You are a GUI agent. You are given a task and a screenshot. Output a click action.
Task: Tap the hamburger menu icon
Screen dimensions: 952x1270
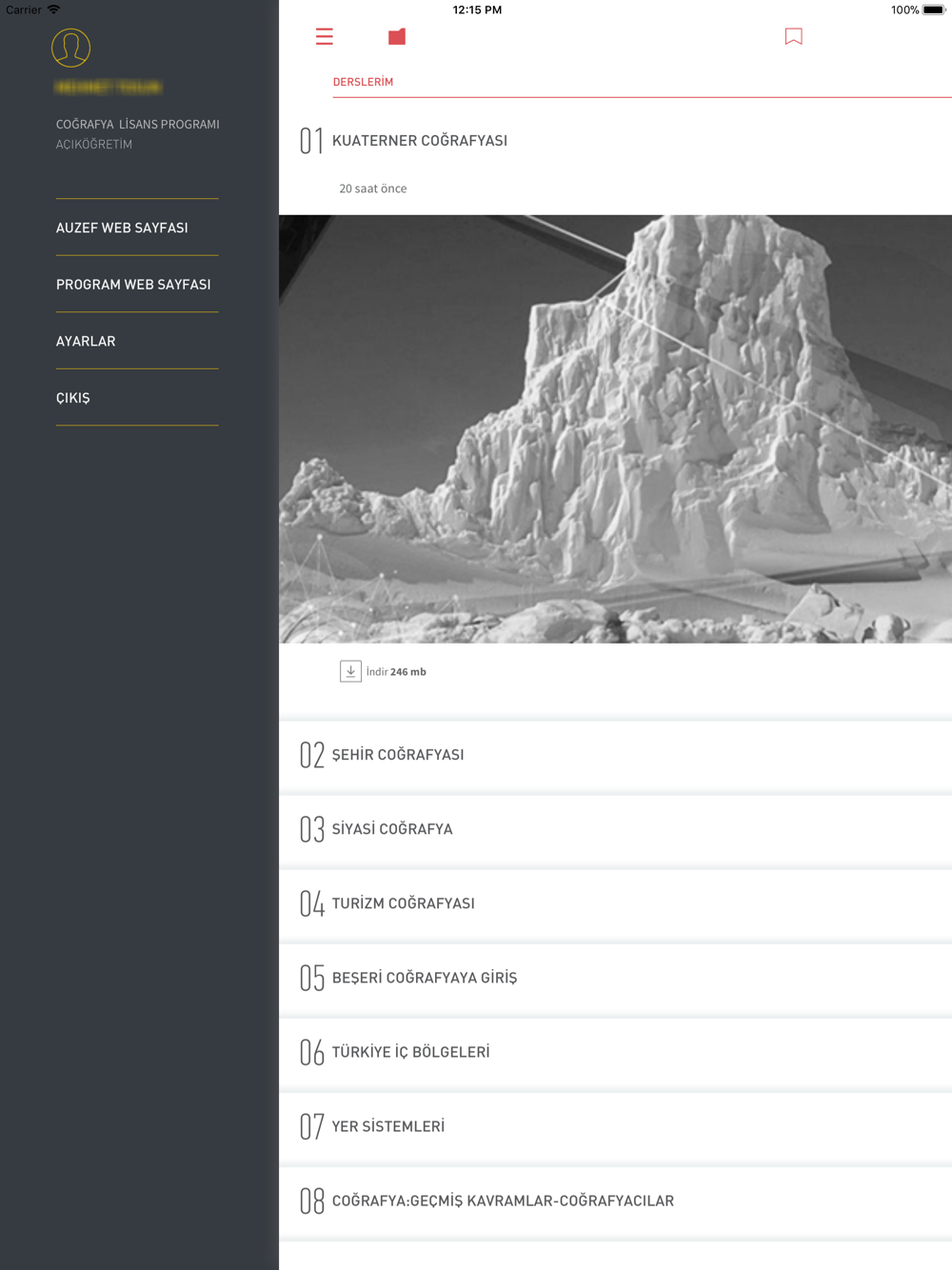coord(324,37)
